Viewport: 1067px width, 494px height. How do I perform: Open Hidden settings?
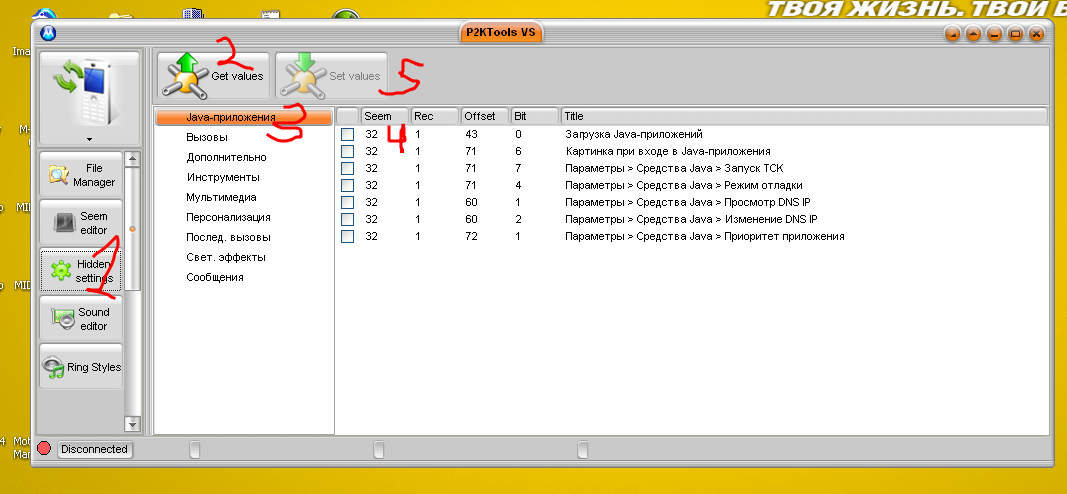coord(81,271)
